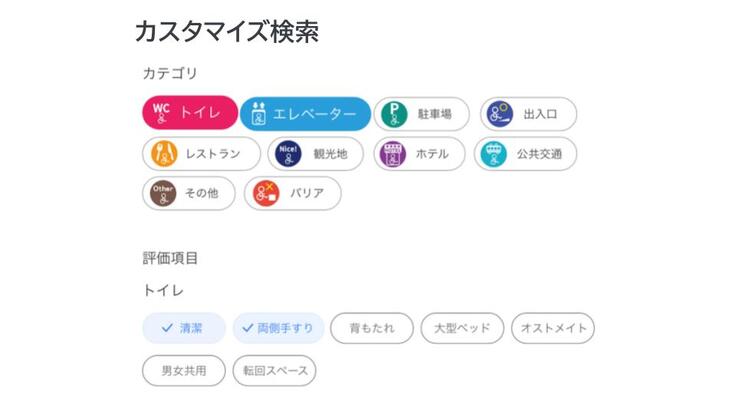Deselect the 両側手すり filter chip
Image resolution: width=736 pixels, height=414 pixels.
[x=278, y=328]
